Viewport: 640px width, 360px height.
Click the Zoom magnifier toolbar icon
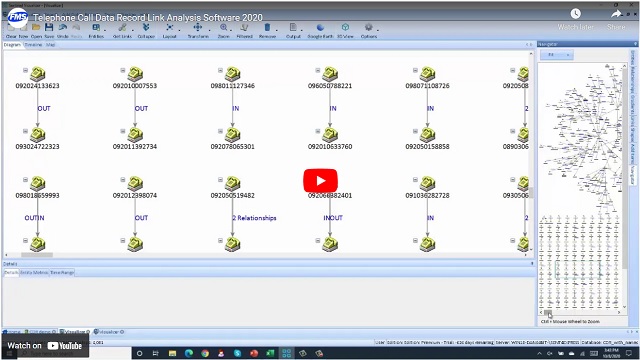pos(224,27)
